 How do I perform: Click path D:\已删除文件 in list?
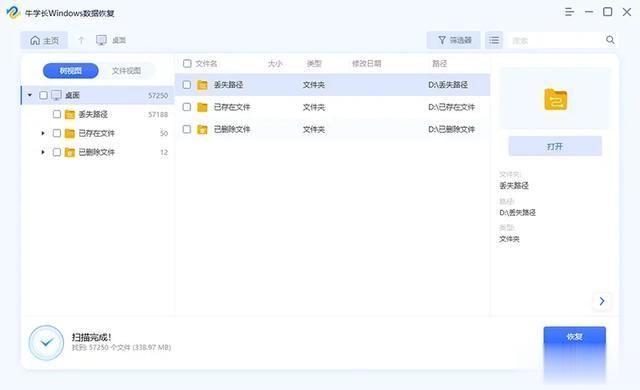(x=451, y=129)
